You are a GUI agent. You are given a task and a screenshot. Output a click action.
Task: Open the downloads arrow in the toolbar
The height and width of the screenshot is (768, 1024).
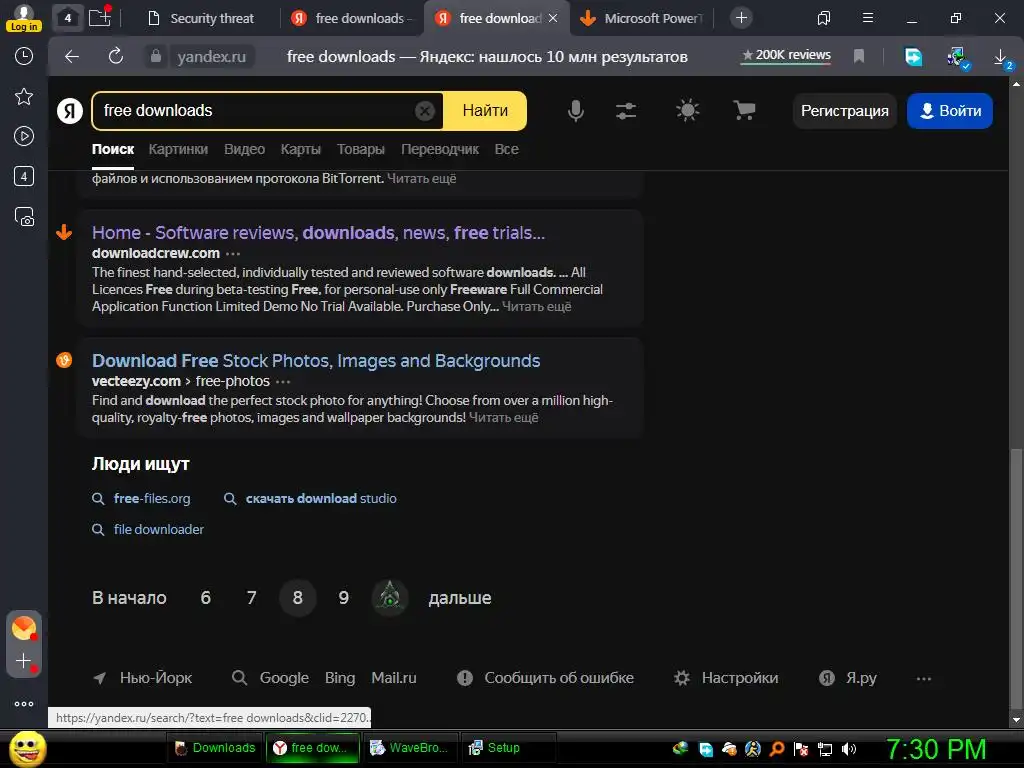[x=1002, y=58]
